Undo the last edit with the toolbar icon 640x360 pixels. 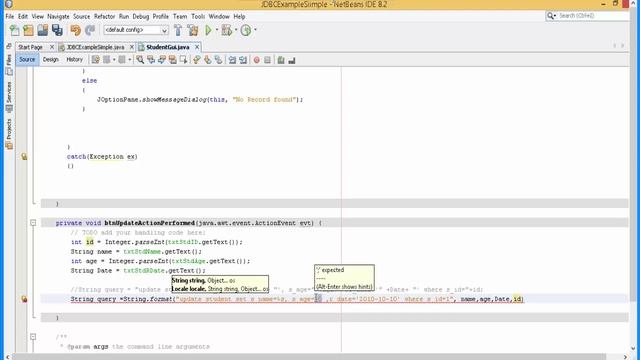coord(76,30)
